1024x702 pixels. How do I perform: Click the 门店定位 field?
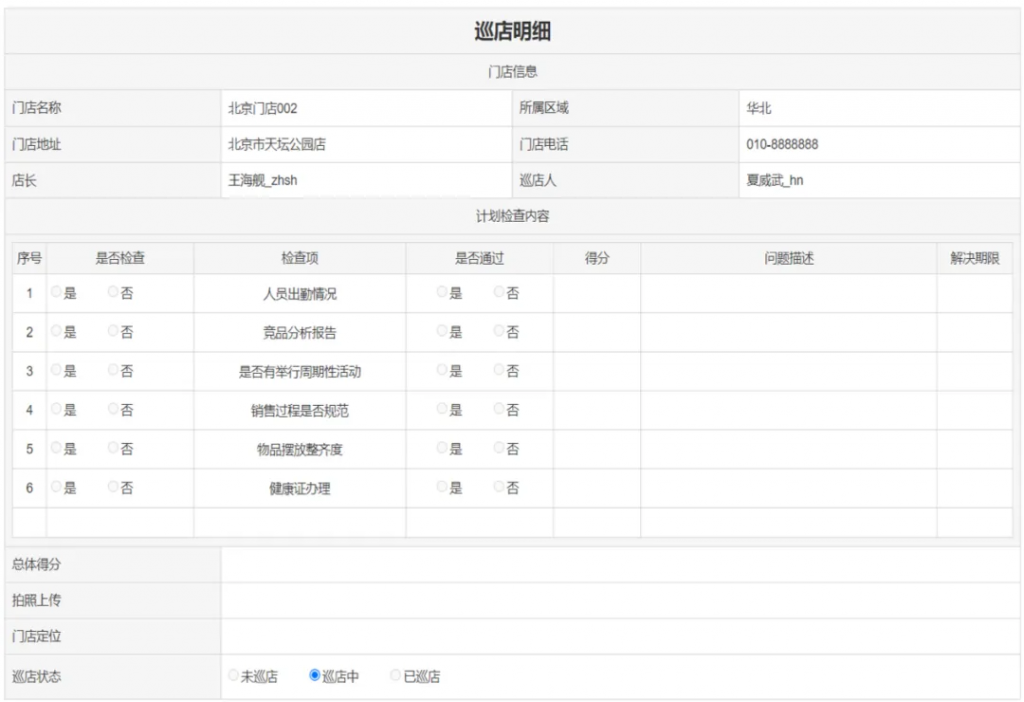pyautogui.click(x=620, y=637)
